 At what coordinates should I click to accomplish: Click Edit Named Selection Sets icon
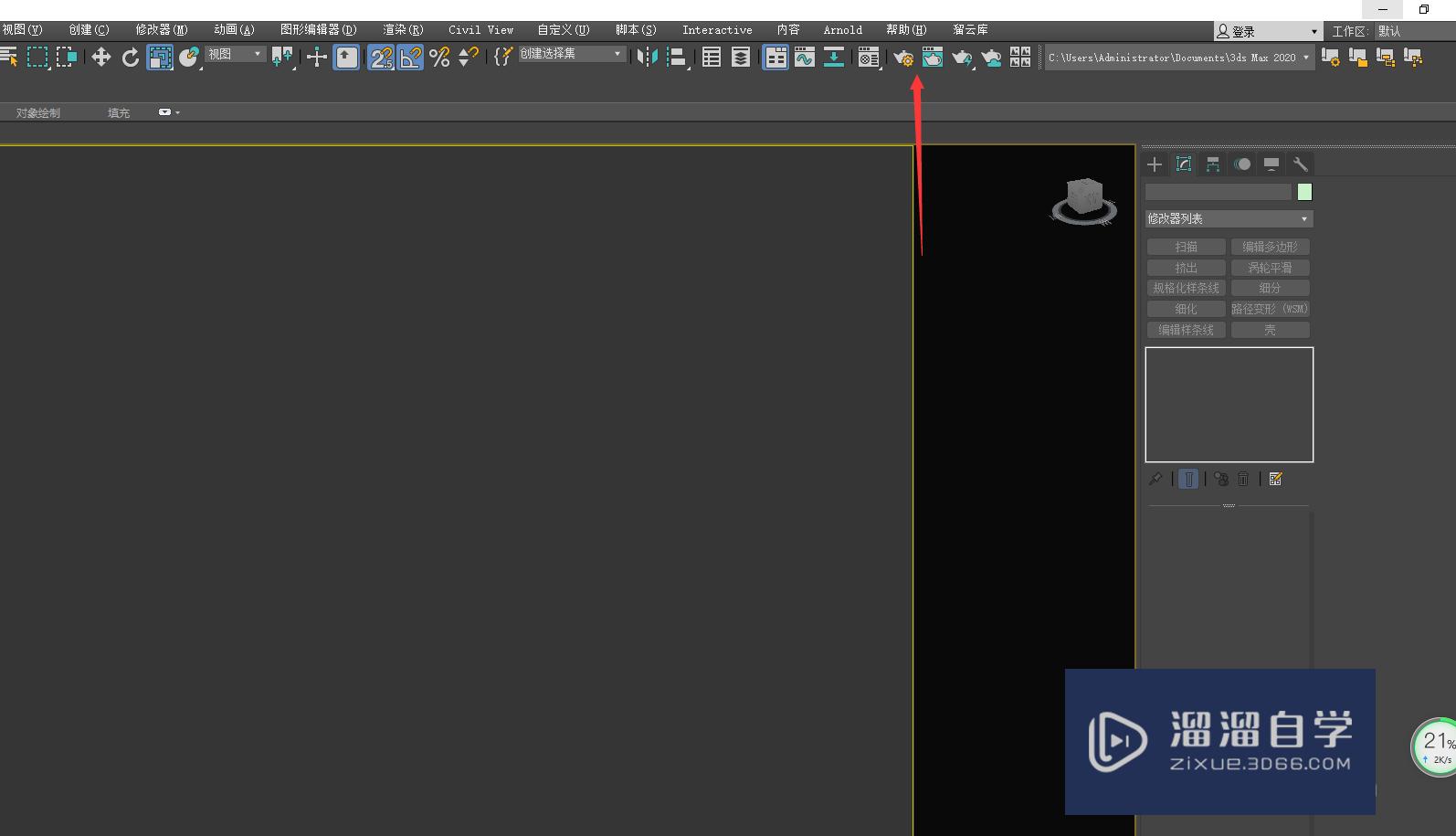pyautogui.click(x=503, y=58)
